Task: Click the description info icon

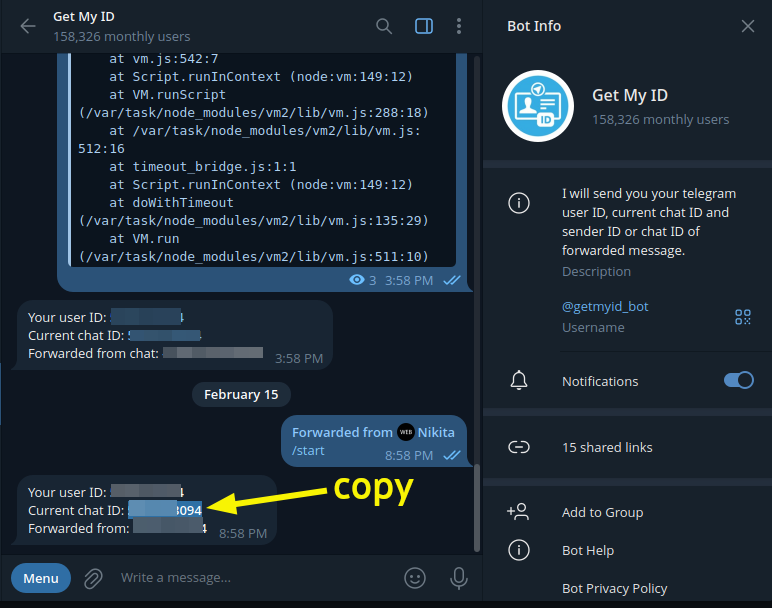Action: 519,203
